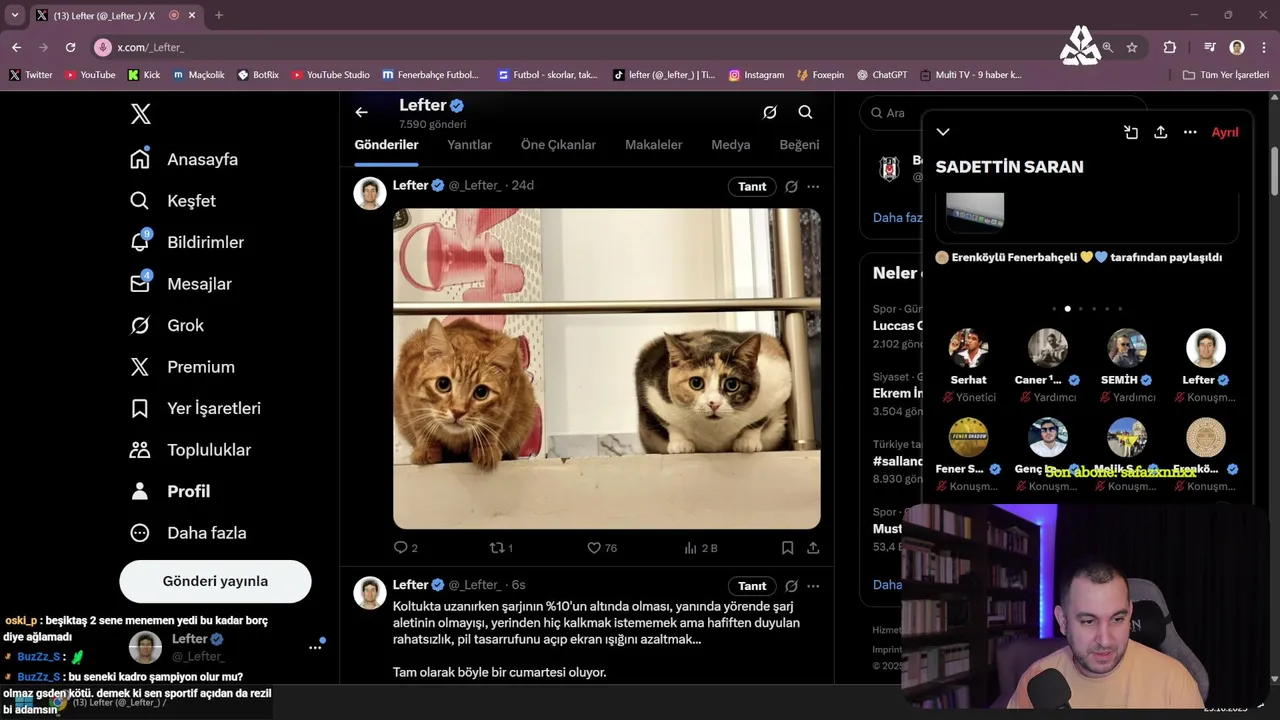Image resolution: width=1280 pixels, height=720 pixels.
Task: Open Topluluklar communities
Action: pos(191,450)
